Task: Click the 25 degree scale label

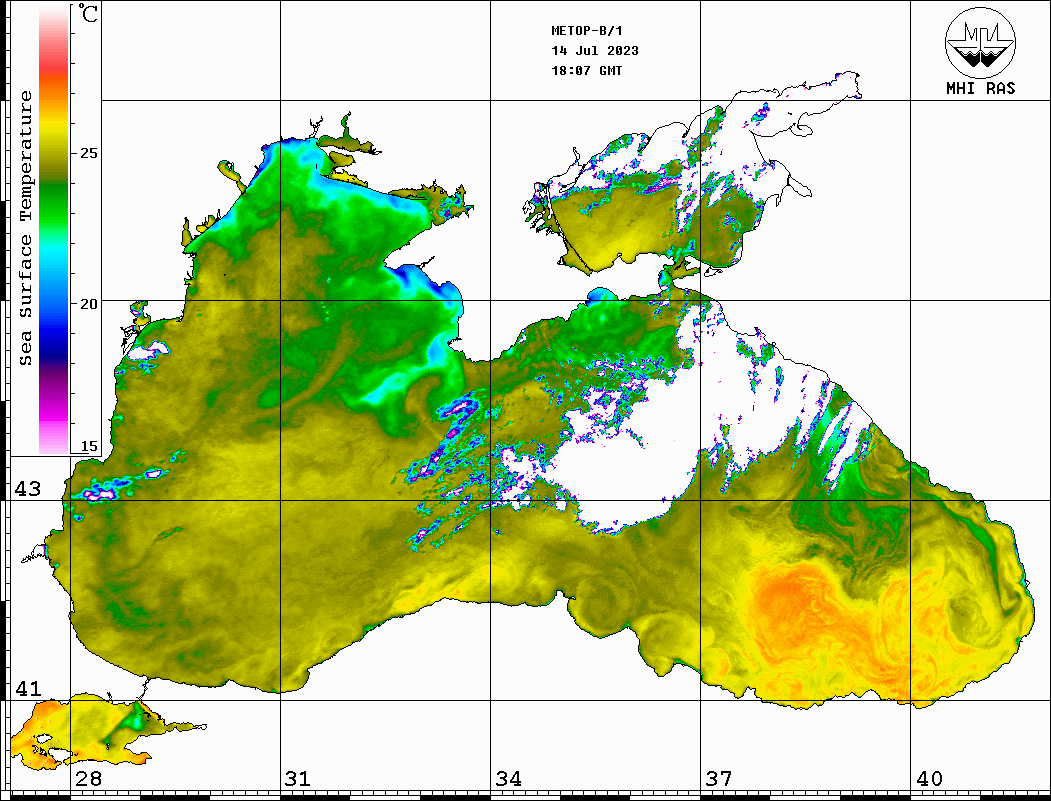Action: click(x=88, y=153)
